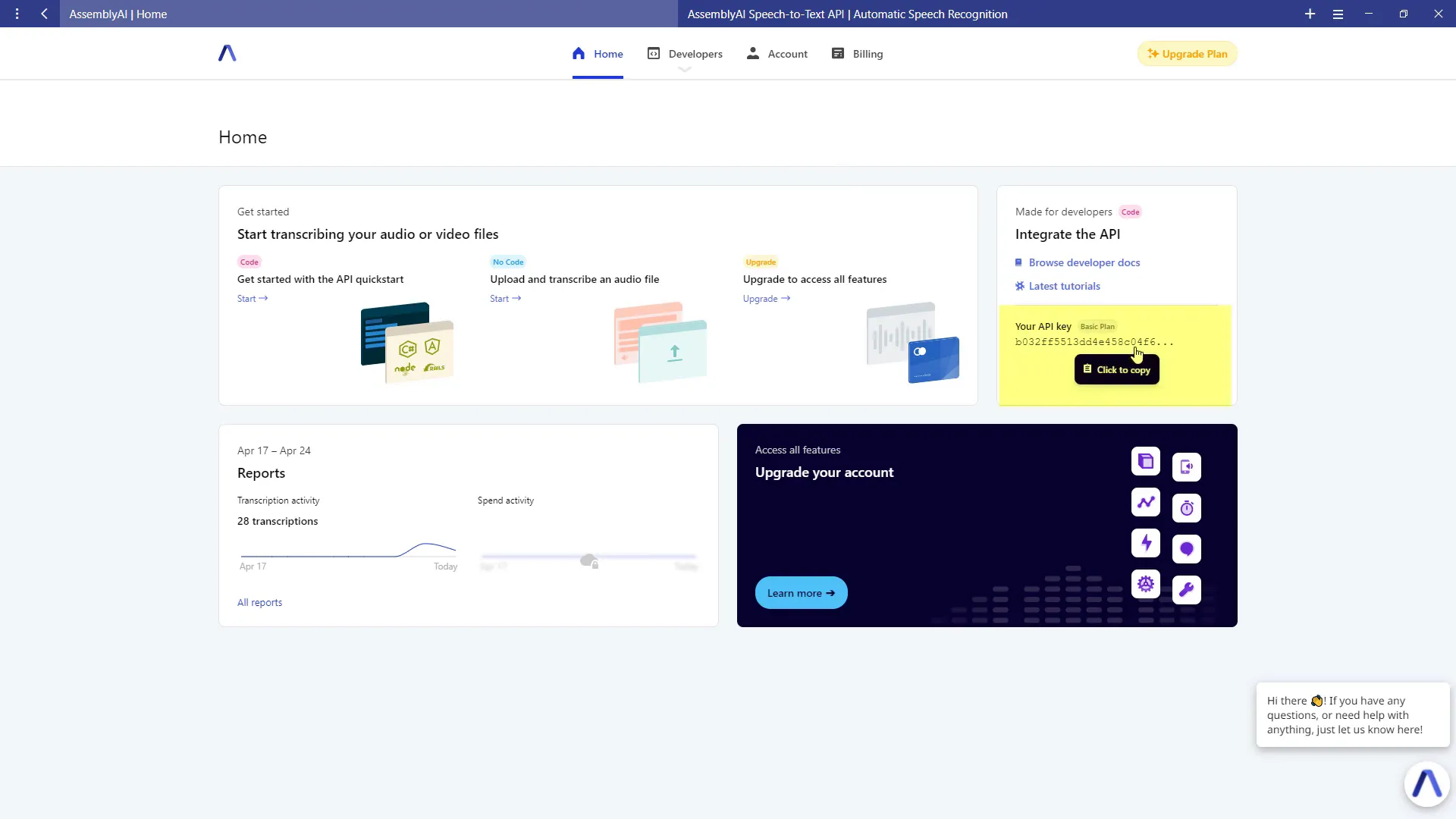Click the gear cog feature icon
1456x819 pixels.
pos(1146,584)
